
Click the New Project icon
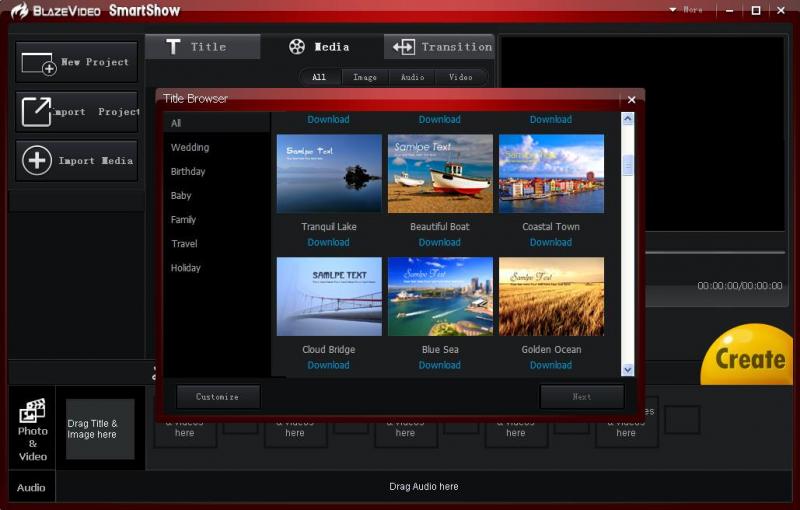tap(38, 63)
